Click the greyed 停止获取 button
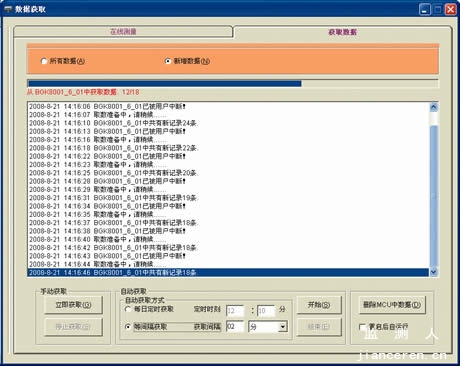 pyautogui.click(x=73, y=327)
